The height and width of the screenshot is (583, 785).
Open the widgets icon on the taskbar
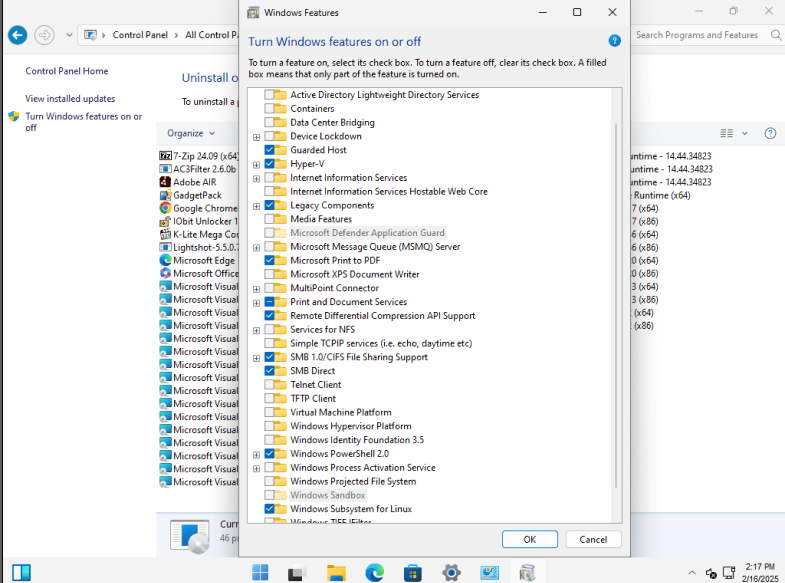point(22,572)
